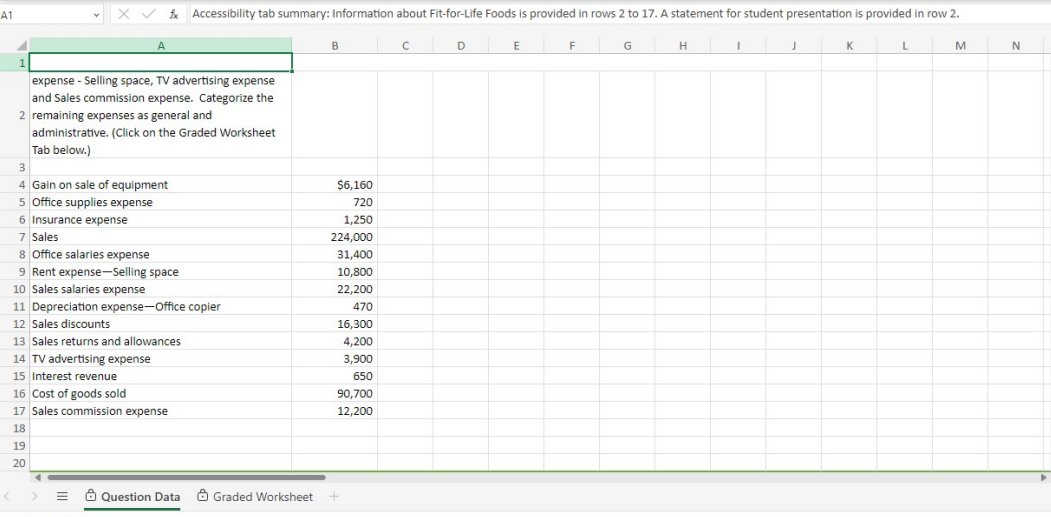Viewport: 1051px width, 517px height.
Task: Click cell 'Rent expense—Selling space'
Action: point(161,272)
